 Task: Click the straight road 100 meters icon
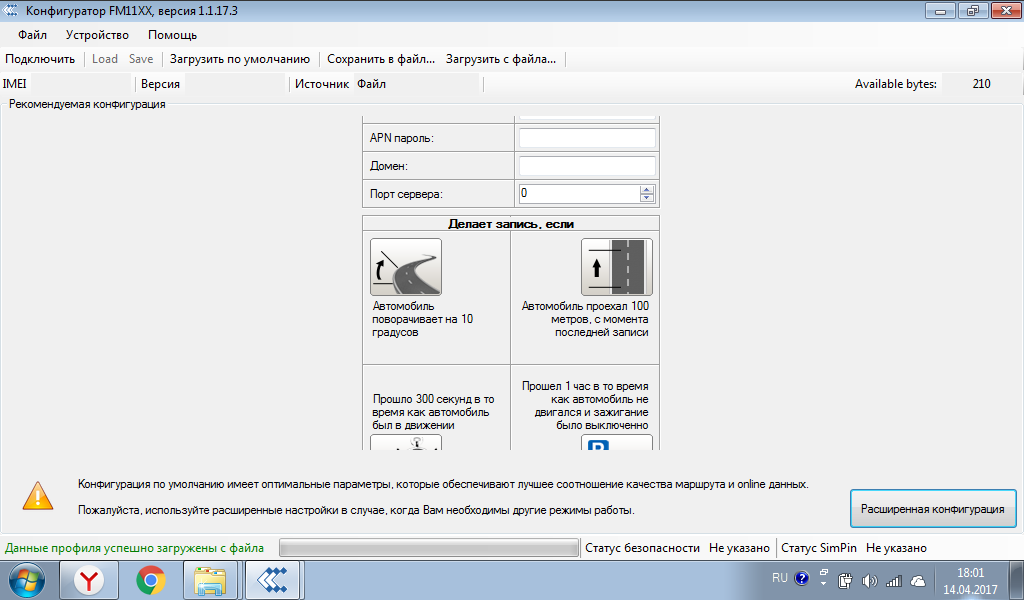pos(616,267)
